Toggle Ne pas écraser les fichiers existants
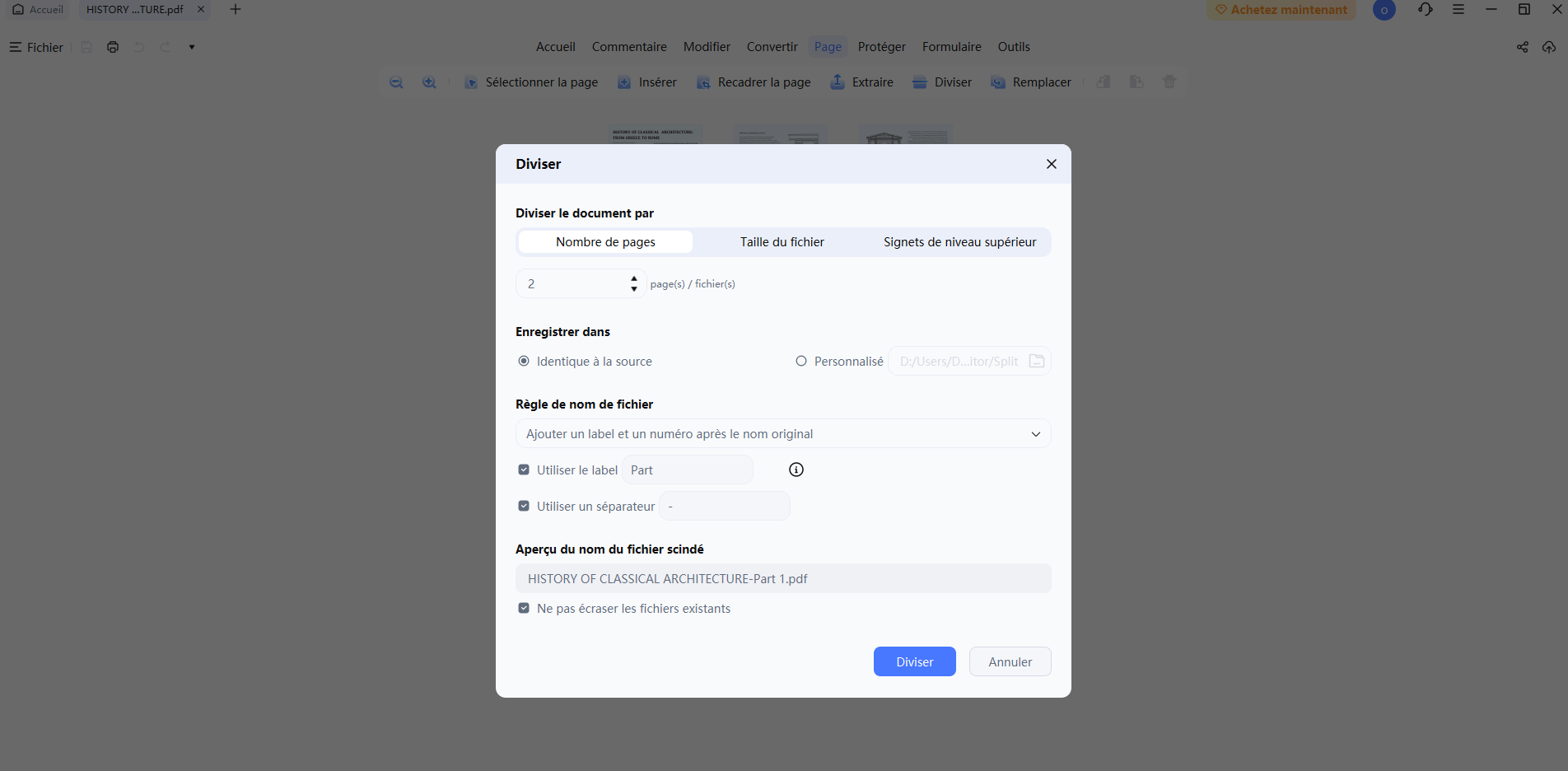The height and width of the screenshot is (771, 1568). pos(524,608)
